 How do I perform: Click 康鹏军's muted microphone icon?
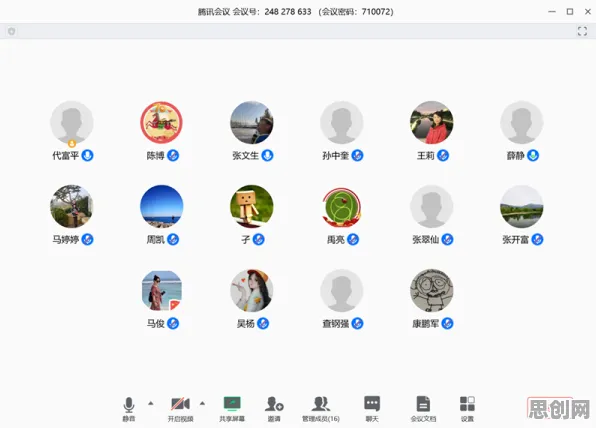click(x=447, y=323)
